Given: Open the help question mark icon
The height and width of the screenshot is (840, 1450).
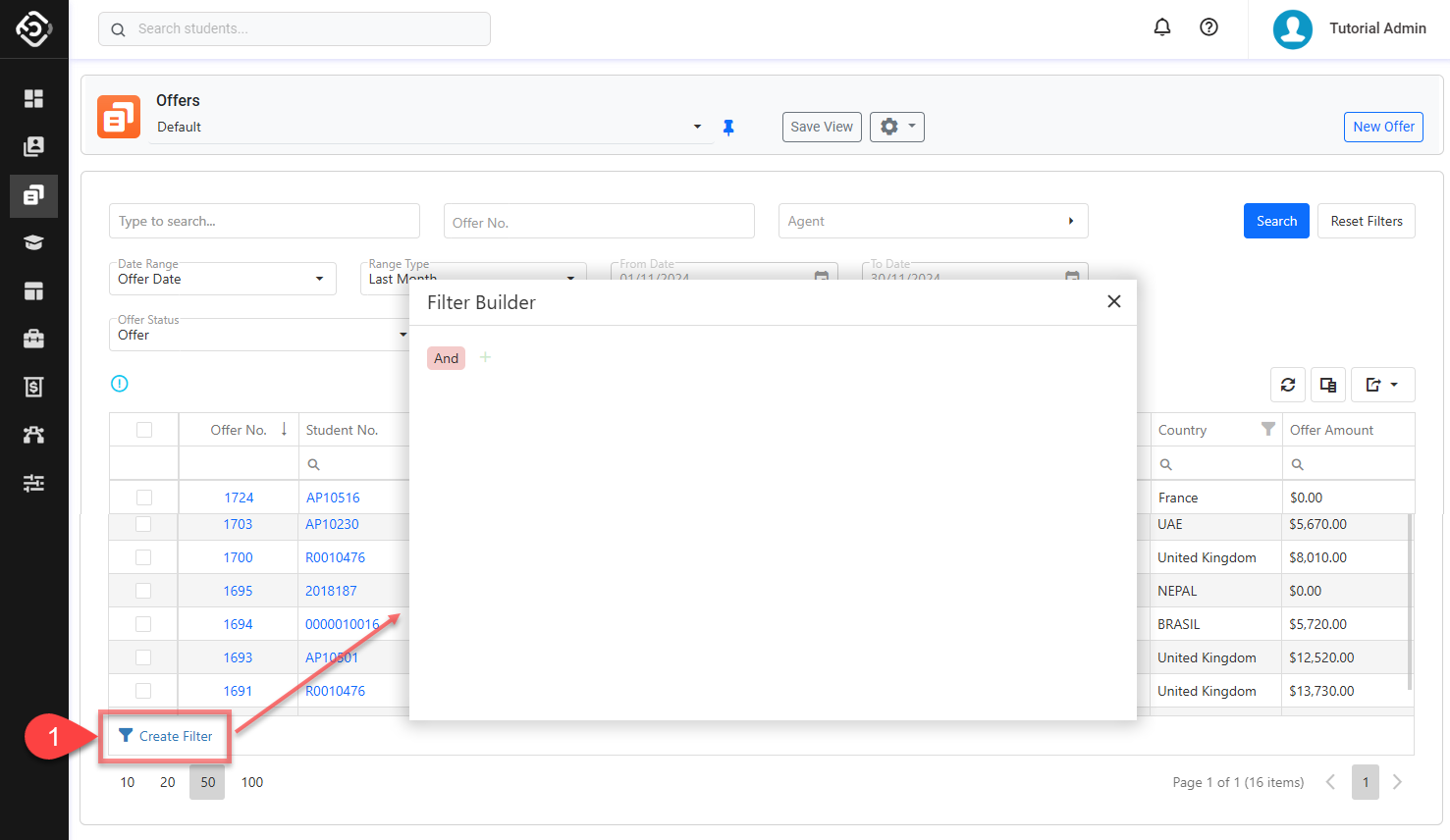Looking at the screenshot, I should point(1208,27).
